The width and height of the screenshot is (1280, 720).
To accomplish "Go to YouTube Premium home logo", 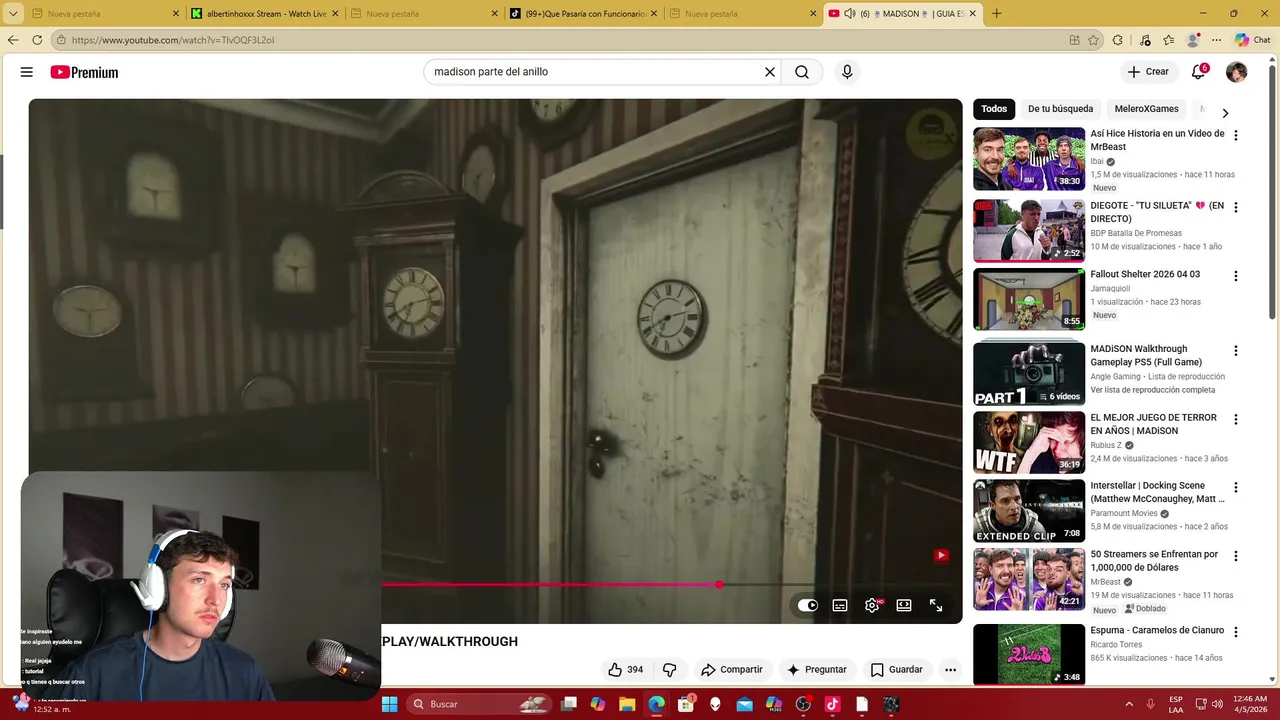I will (84, 72).
